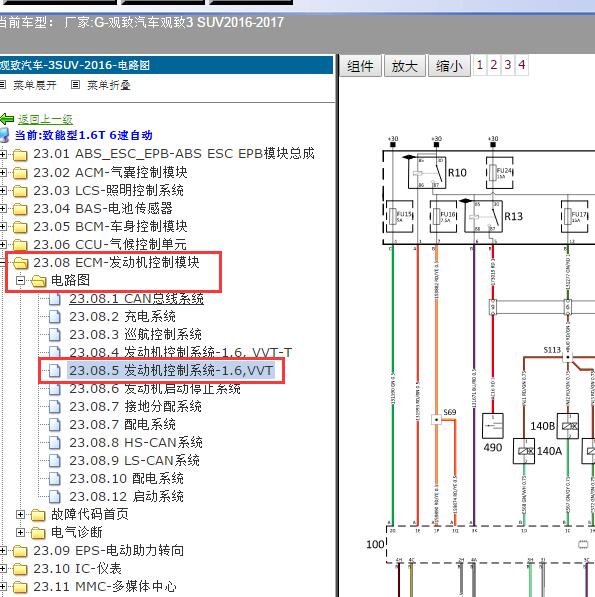Click the page icon for 23.08.10 配电系统
Screen dimensions: 595x597
(55, 479)
